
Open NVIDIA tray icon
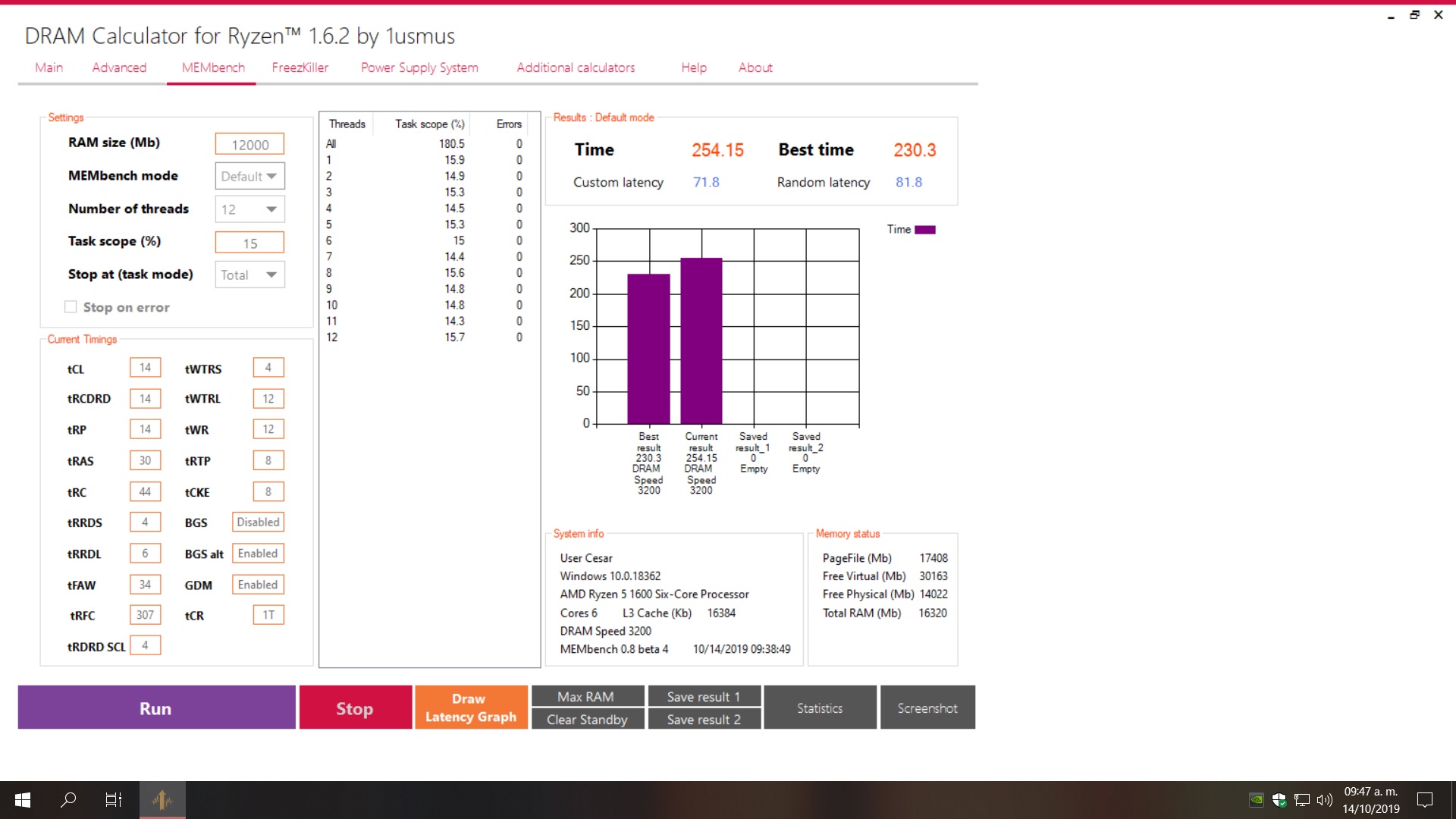tap(1257, 800)
